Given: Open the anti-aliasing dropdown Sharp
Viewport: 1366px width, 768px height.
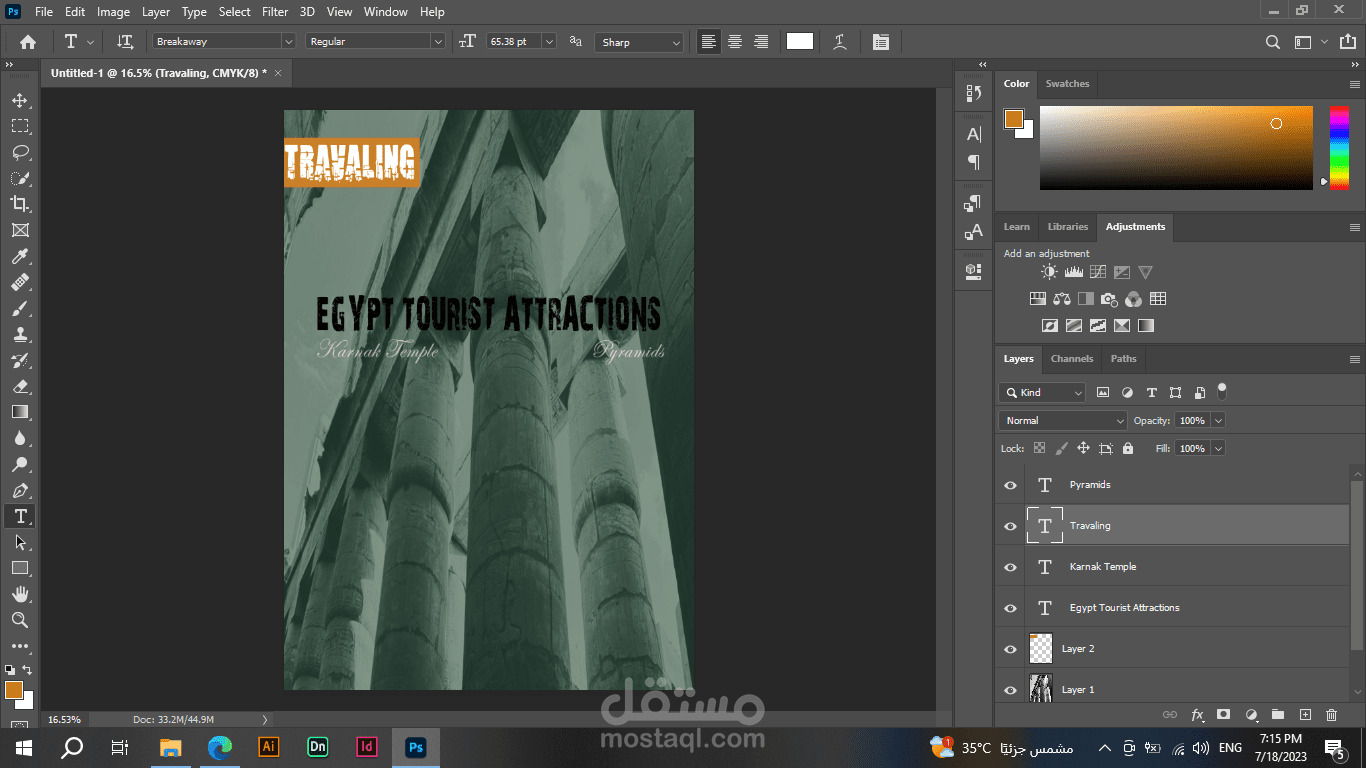Looking at the screenshot, I should pos(639,42).
